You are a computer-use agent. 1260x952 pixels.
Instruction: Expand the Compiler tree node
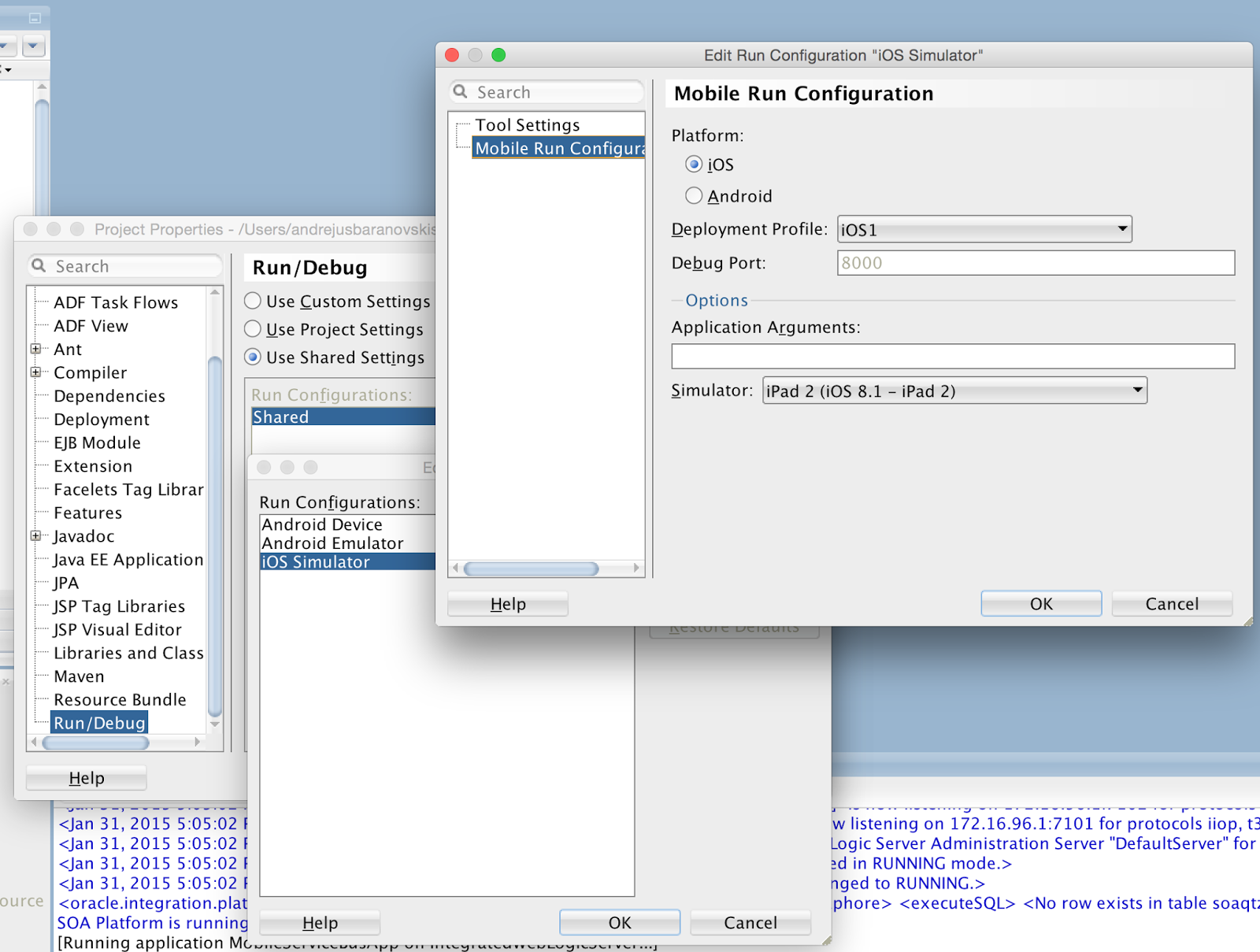click(35, 372)
